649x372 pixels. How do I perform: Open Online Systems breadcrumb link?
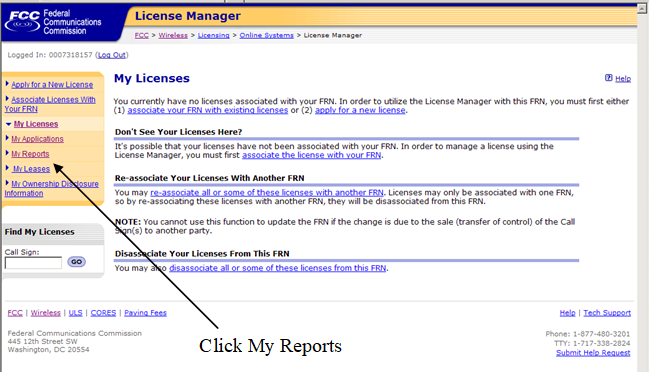pyautogui.click(x=267, y=36)
